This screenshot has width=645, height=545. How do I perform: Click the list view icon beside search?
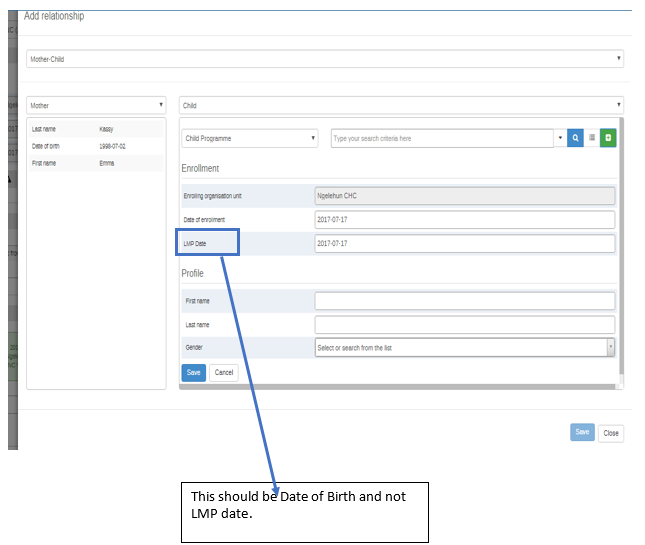coord(591,138)
